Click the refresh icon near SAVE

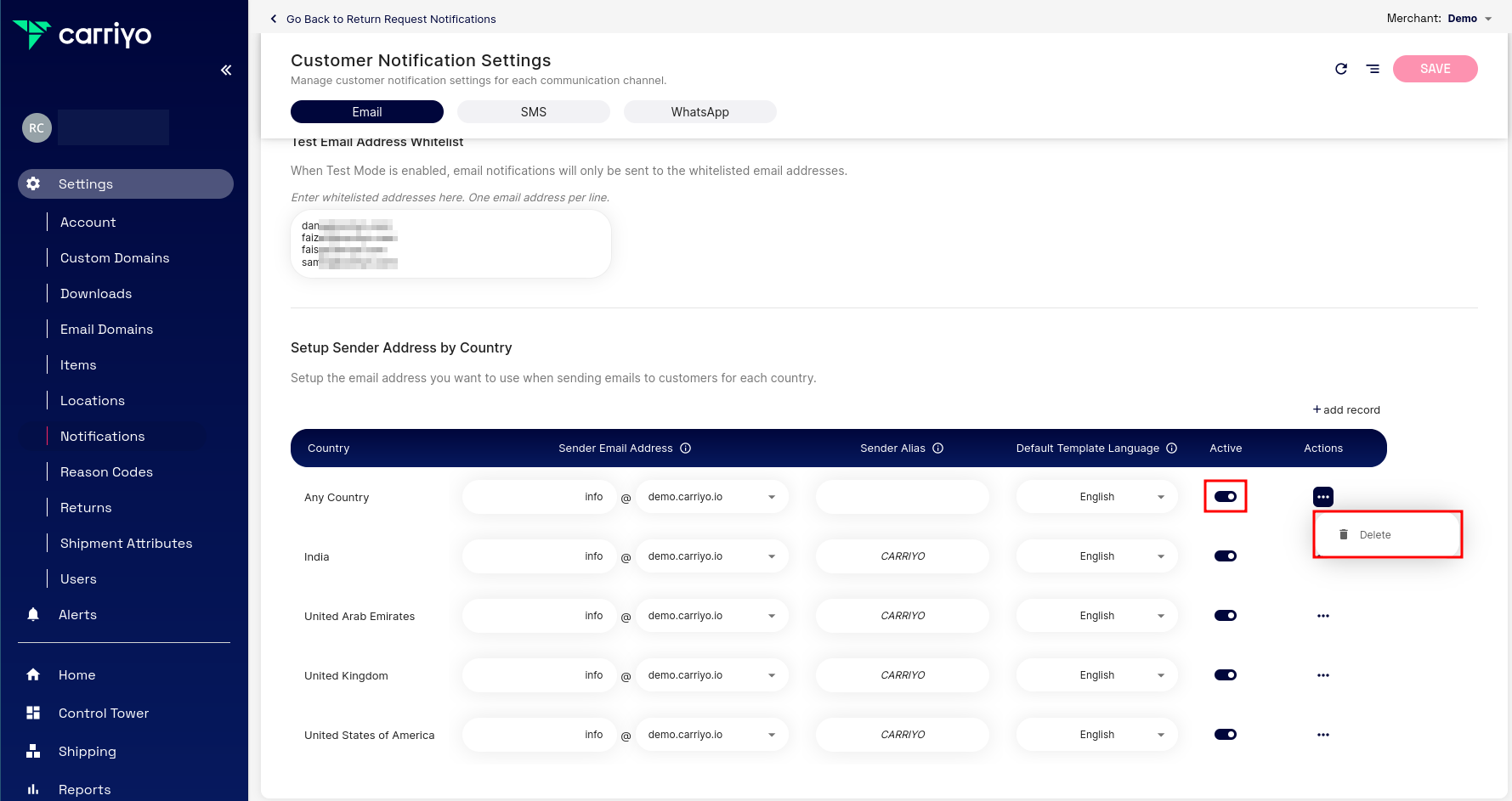click(x=1341, y=69)
